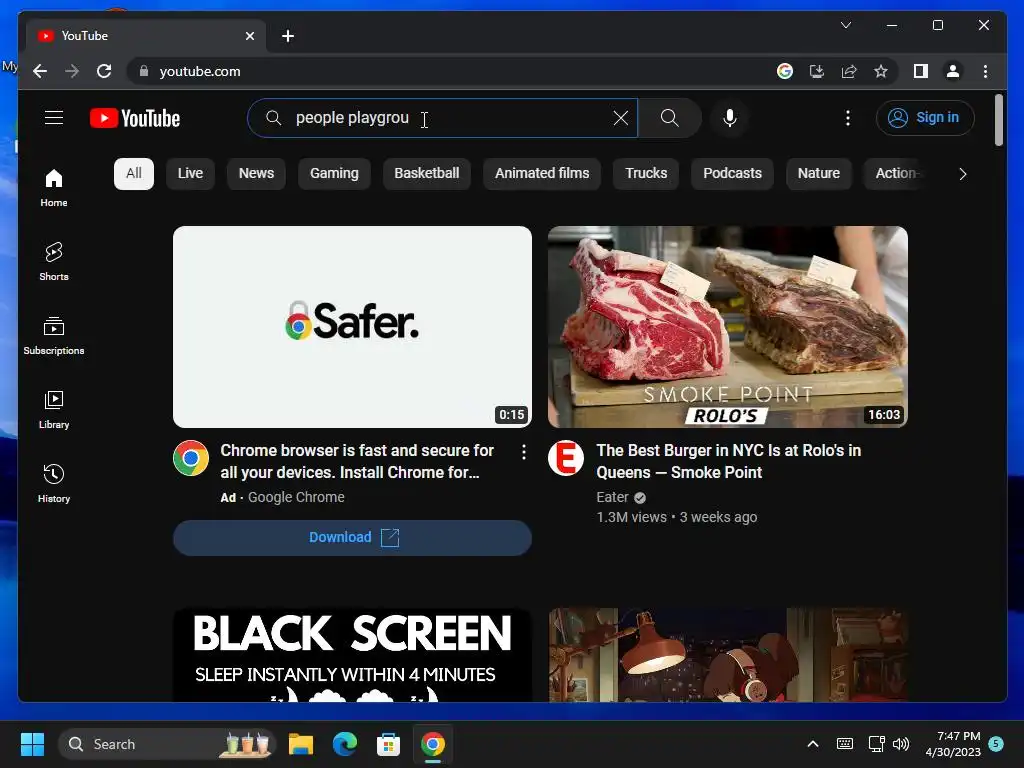Image resolution: width=1024 pixels, height=768 pixels.
Task: Click the taskbar Search box
Action: [167, 744]
